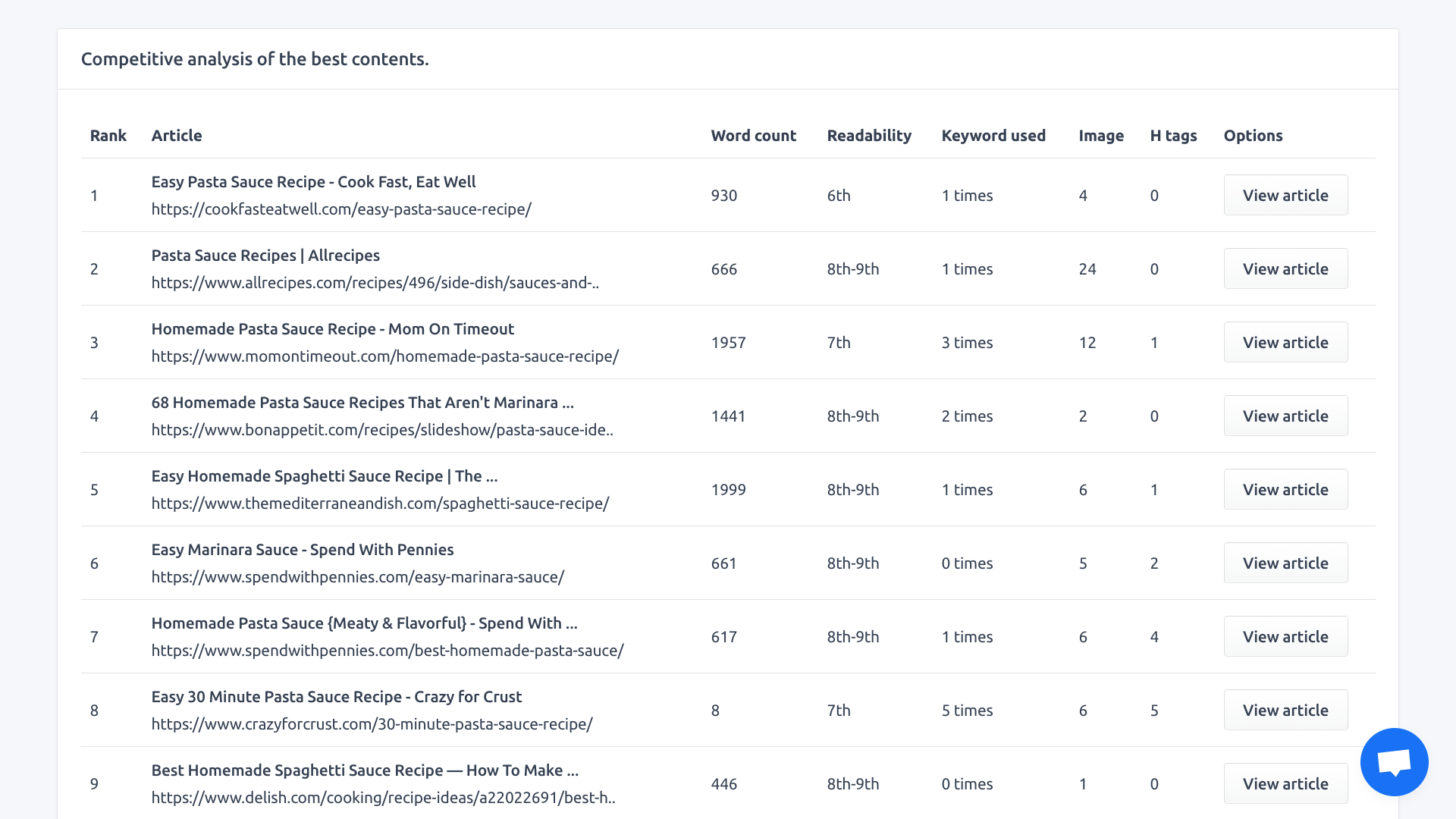
Task: View article for Easy Marinara Sauce
Action: tap(1285, 563)
